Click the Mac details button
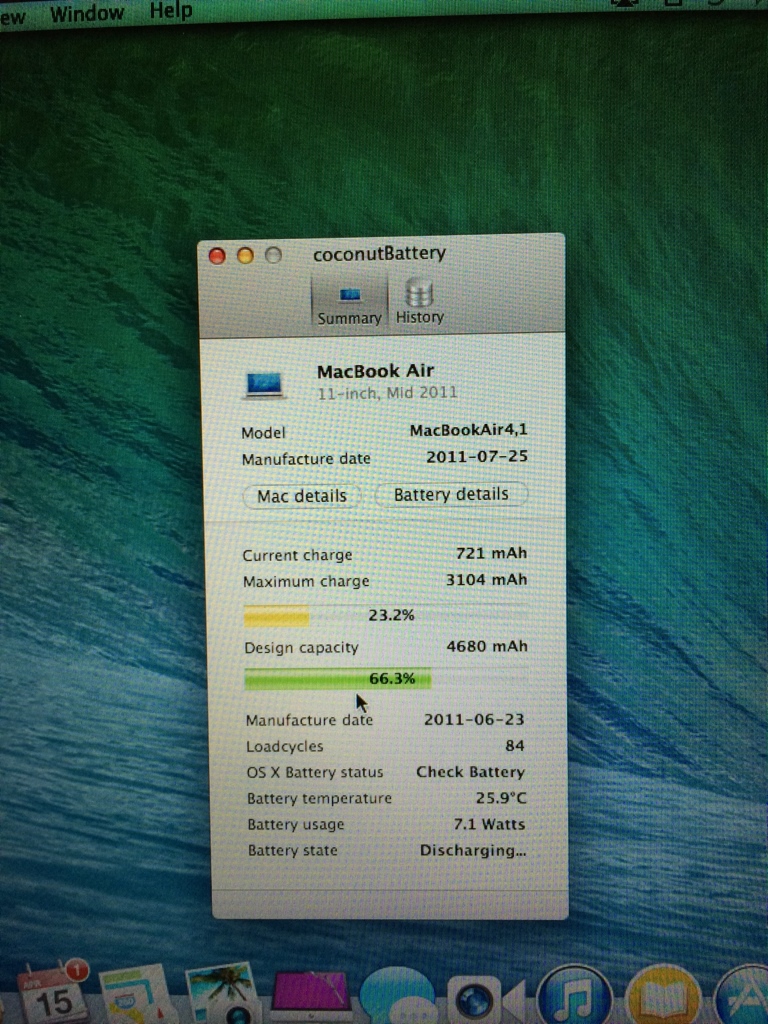The height and width of the screenshot is (1024, 768). click(x=302, y=496)
